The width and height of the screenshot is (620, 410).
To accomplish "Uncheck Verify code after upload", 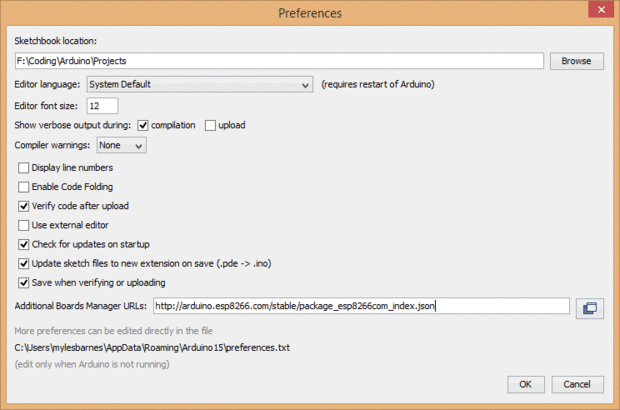I will [24, 205].
